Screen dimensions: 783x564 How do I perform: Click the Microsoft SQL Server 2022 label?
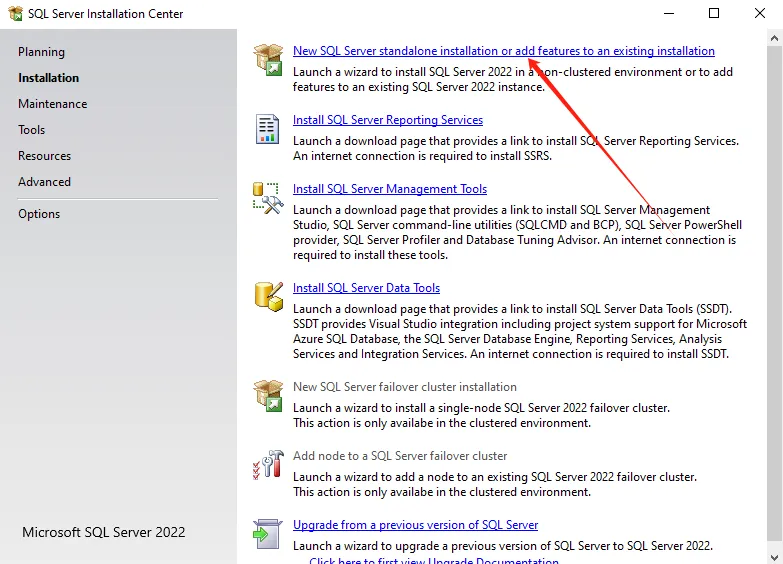point(104,533)
